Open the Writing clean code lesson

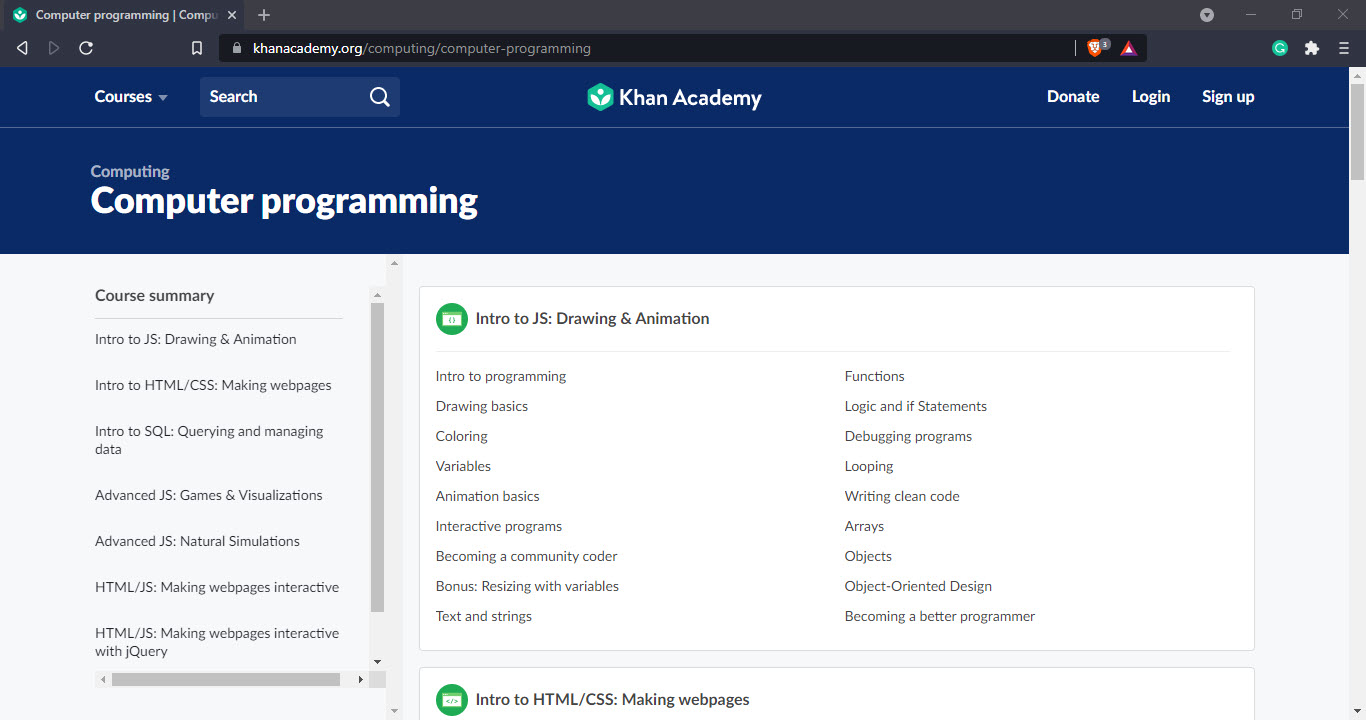[x=902, y=497]
